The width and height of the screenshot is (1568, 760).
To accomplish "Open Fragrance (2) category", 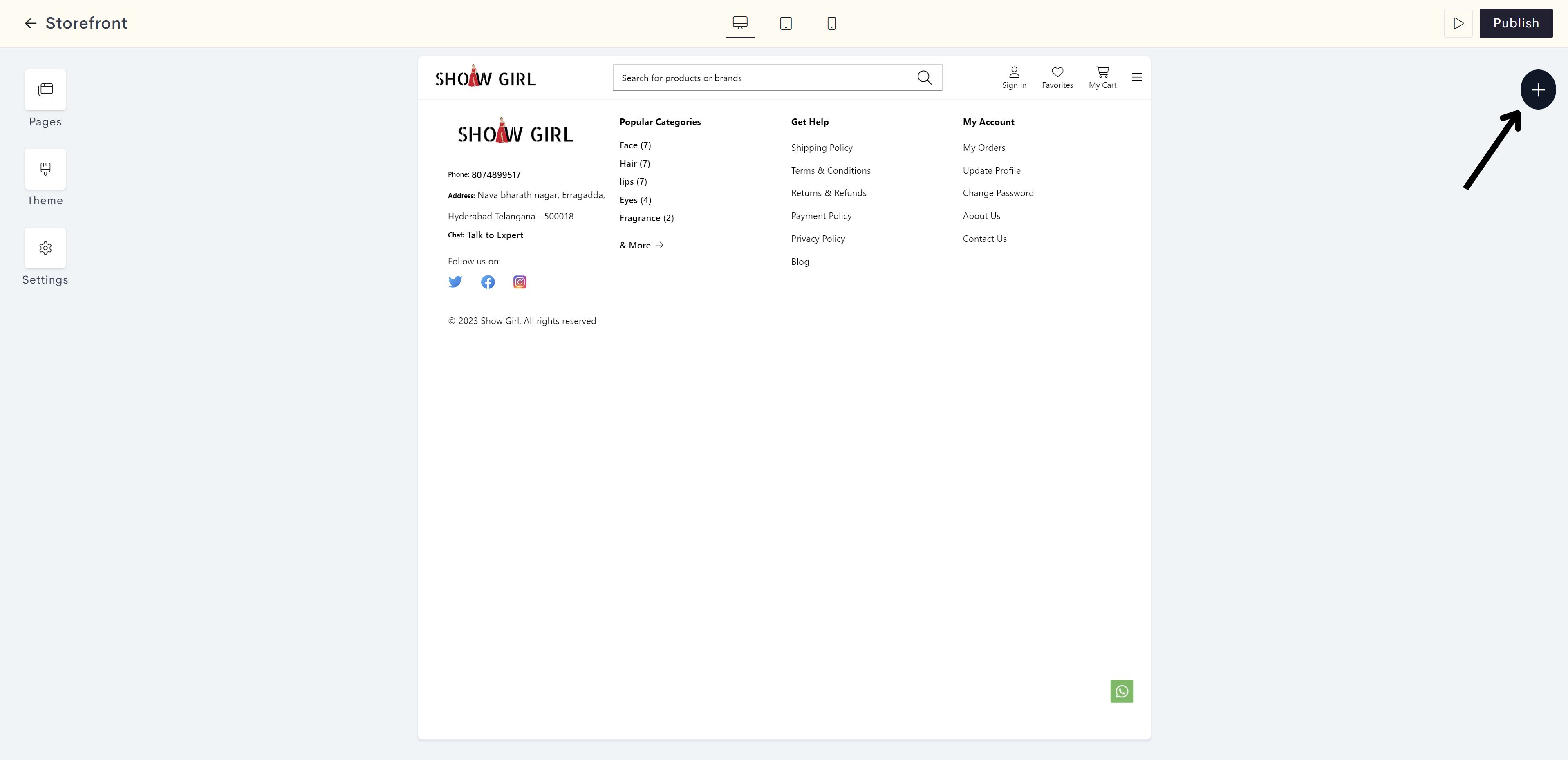I will 646,219.
